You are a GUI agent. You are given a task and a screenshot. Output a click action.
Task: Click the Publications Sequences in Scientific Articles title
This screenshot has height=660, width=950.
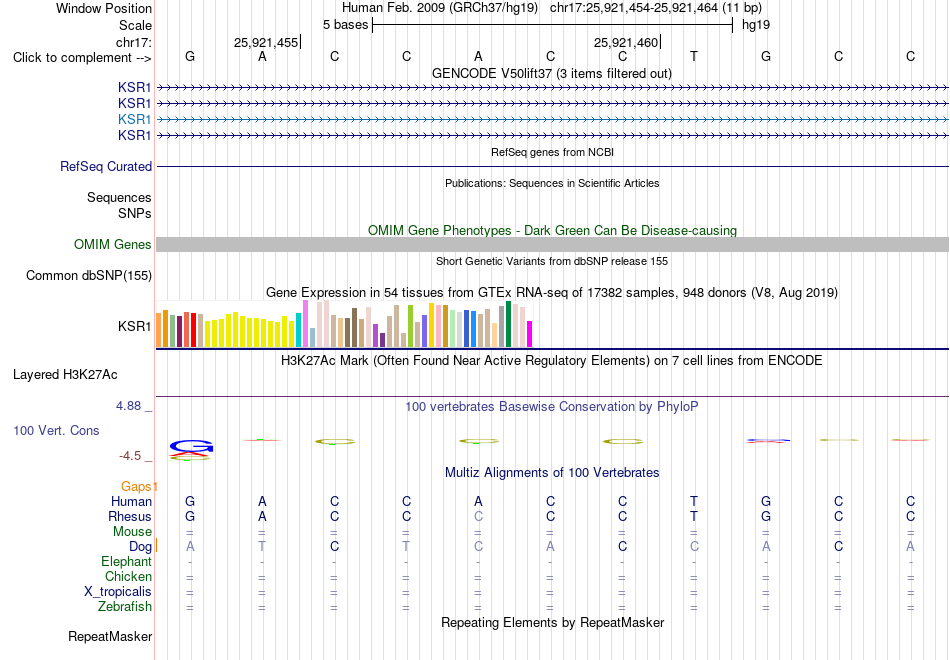[552, 183]
